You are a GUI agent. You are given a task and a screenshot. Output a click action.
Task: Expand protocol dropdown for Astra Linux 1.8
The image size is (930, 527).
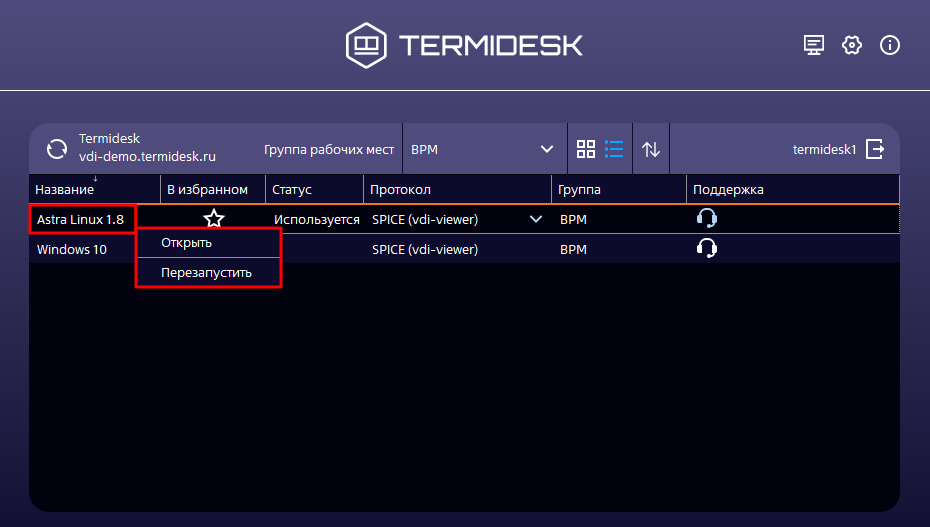536,219
